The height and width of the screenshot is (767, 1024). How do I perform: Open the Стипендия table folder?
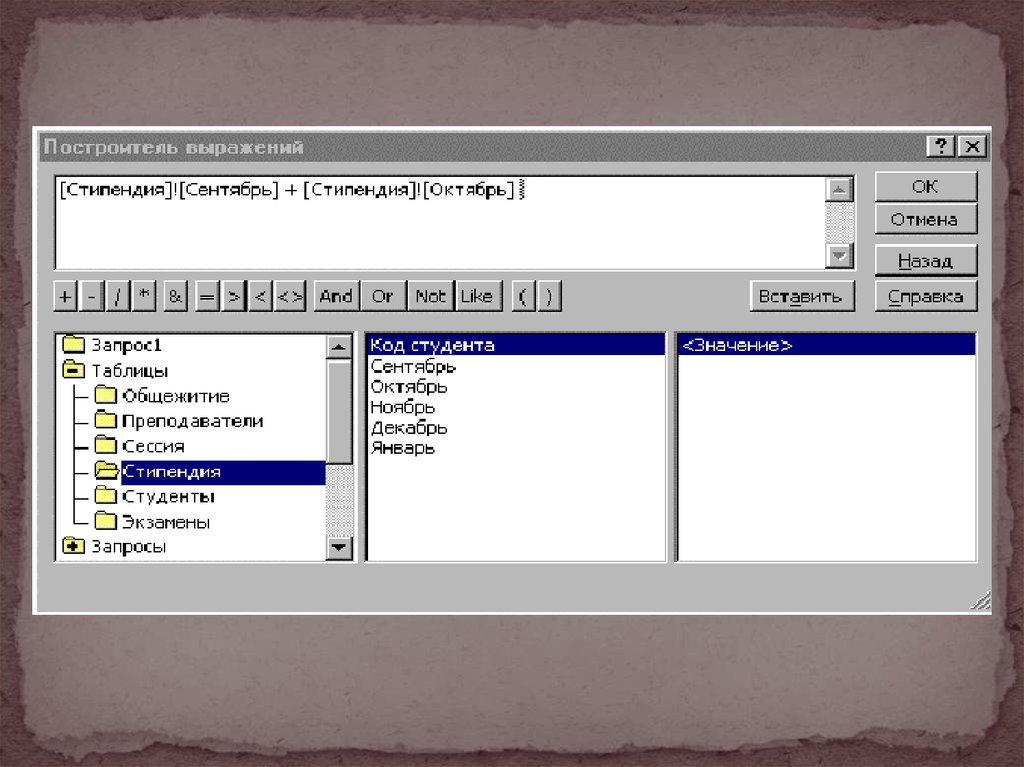coord(170,472)
